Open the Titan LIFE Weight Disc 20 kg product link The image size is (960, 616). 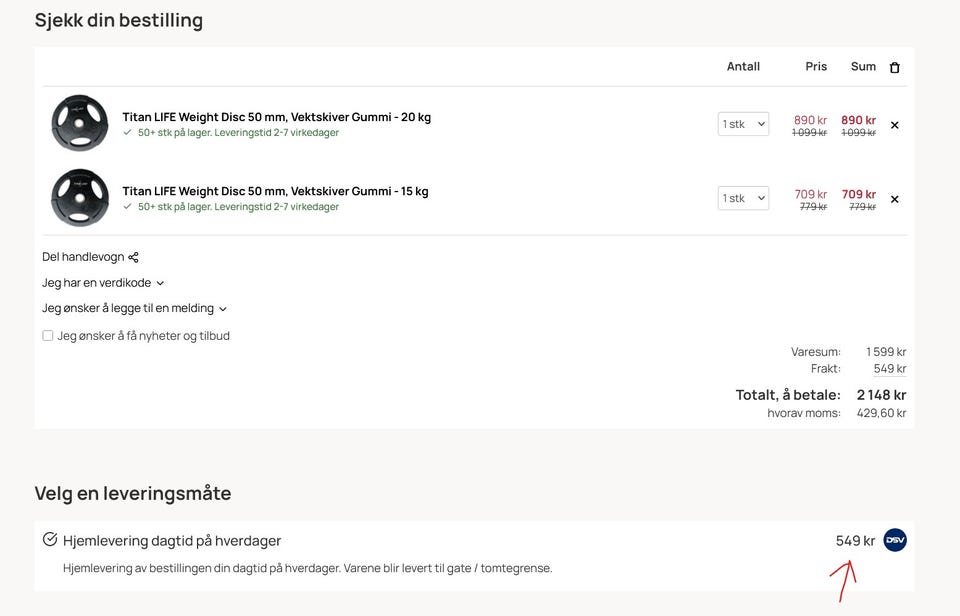click(x=277, y=117)
